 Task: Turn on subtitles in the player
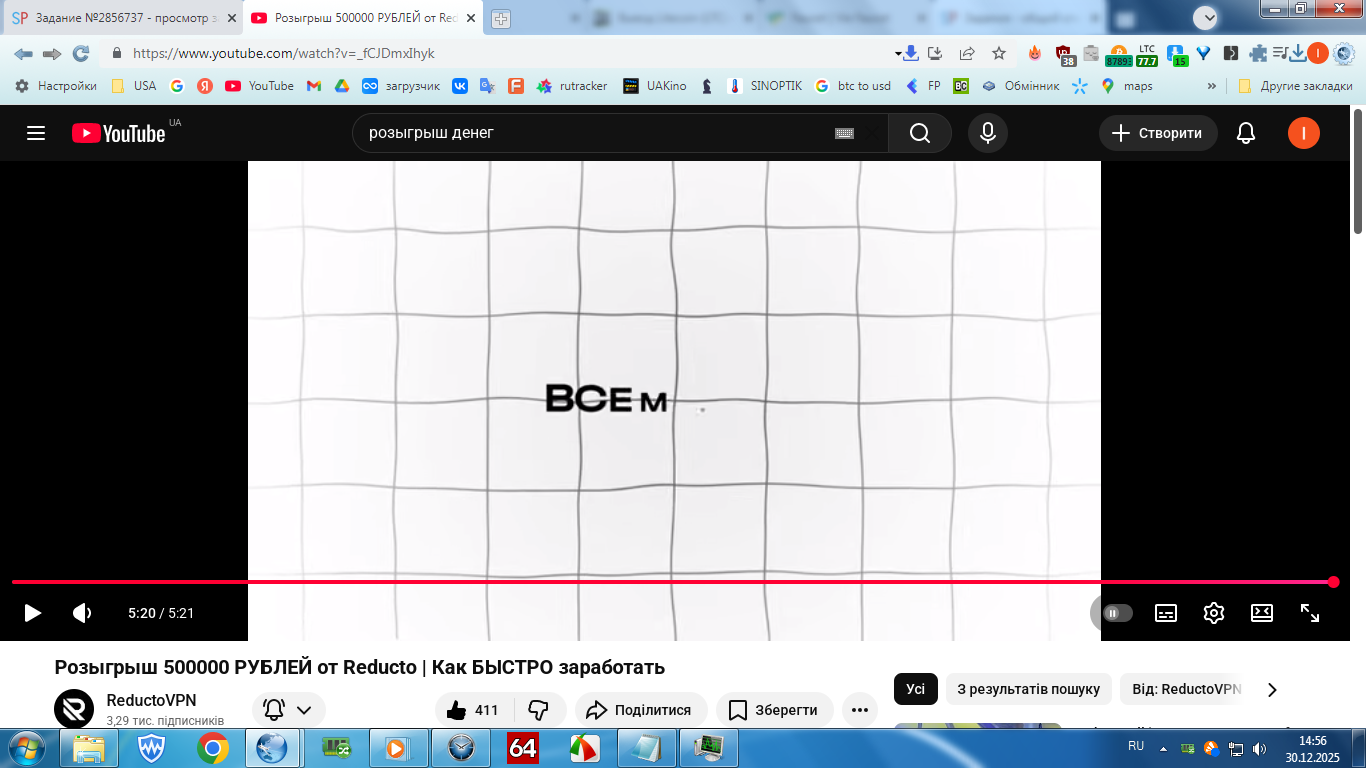point(1166,613)
